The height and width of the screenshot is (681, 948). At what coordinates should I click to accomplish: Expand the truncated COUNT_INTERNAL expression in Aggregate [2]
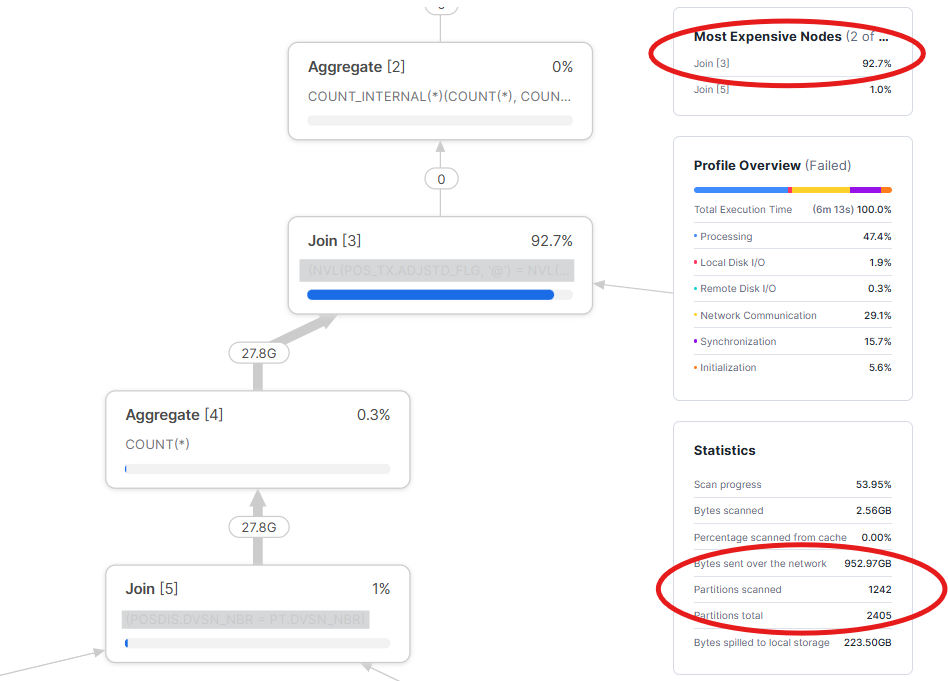click(x=440, y=96)
